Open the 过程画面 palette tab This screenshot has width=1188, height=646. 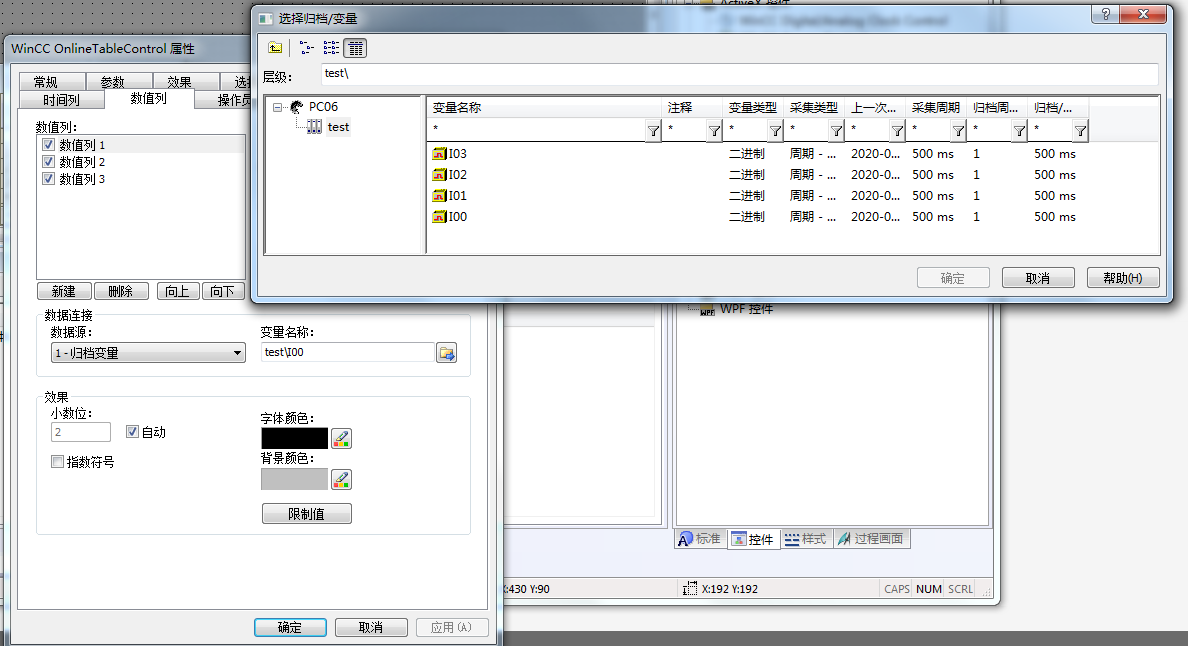coord(871,538)
